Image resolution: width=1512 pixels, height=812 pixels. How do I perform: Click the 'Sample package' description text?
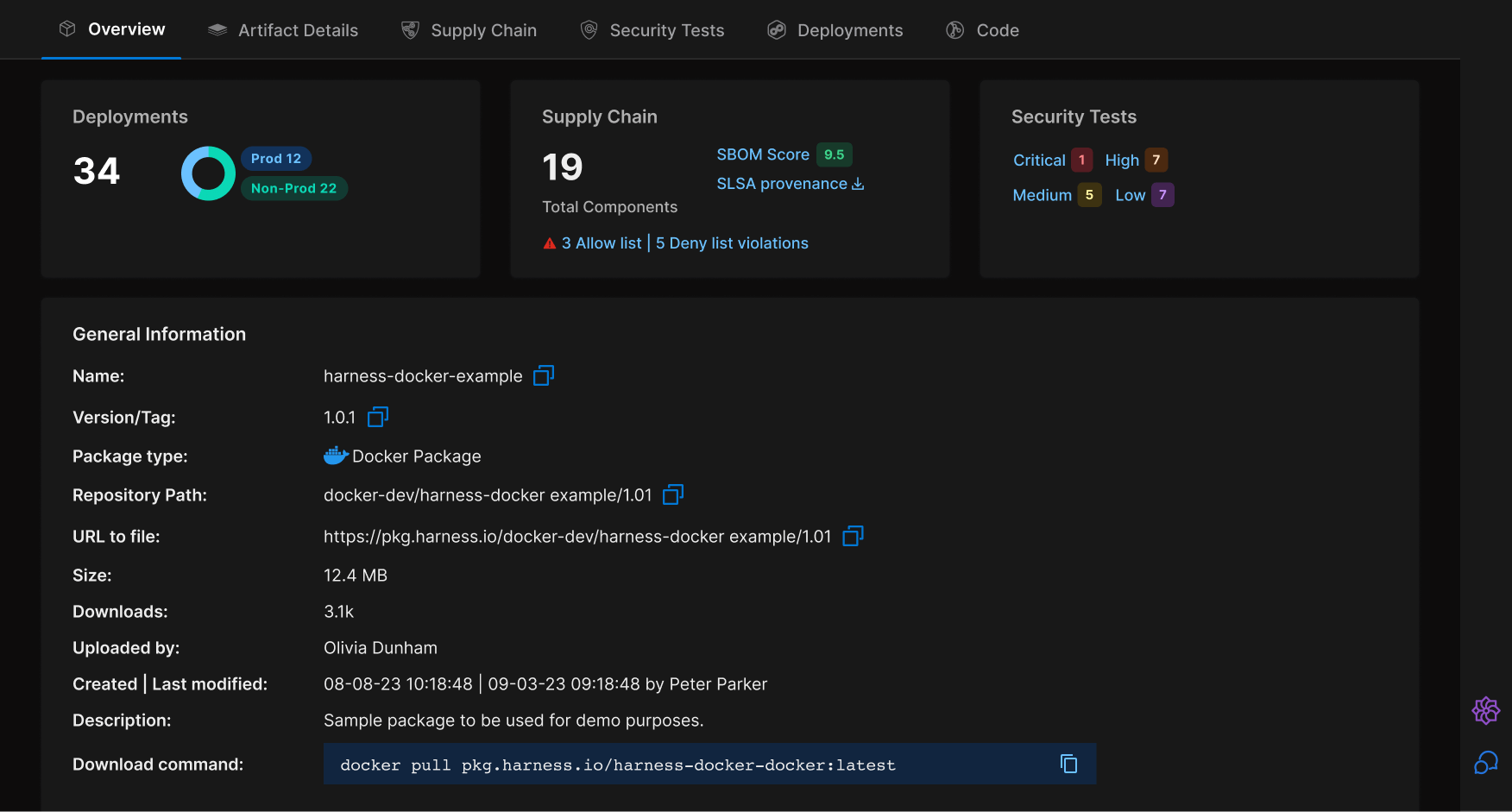pos(513,721)
